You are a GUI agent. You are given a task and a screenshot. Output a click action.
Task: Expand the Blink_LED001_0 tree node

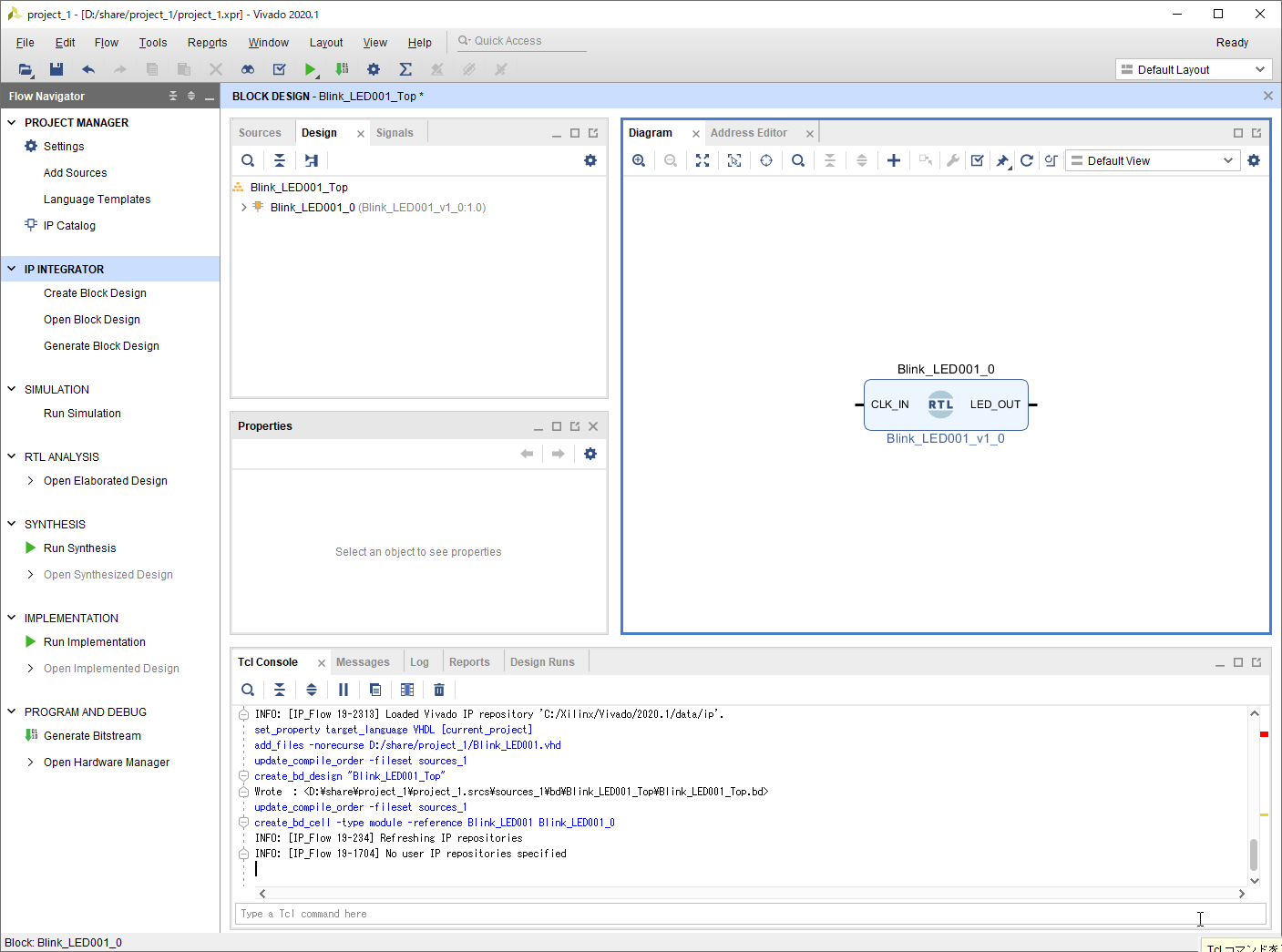coord(243,208)
